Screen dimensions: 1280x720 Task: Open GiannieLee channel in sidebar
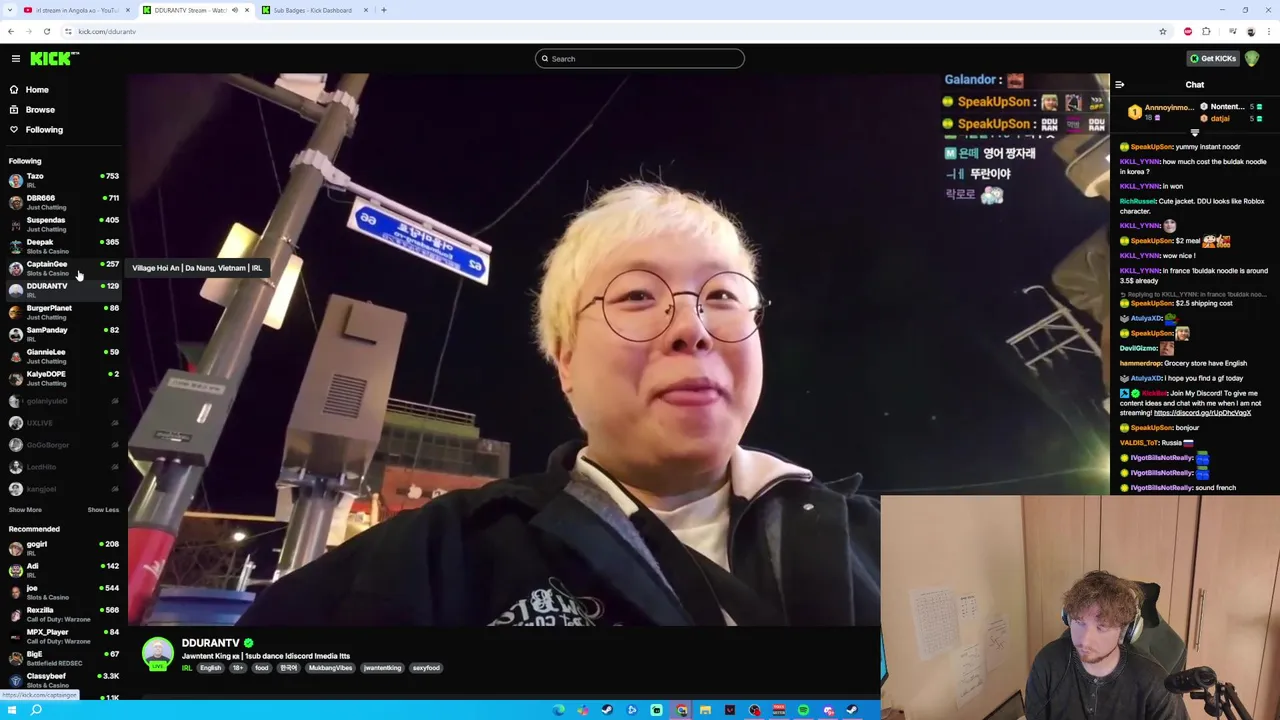tap(62, 356)
